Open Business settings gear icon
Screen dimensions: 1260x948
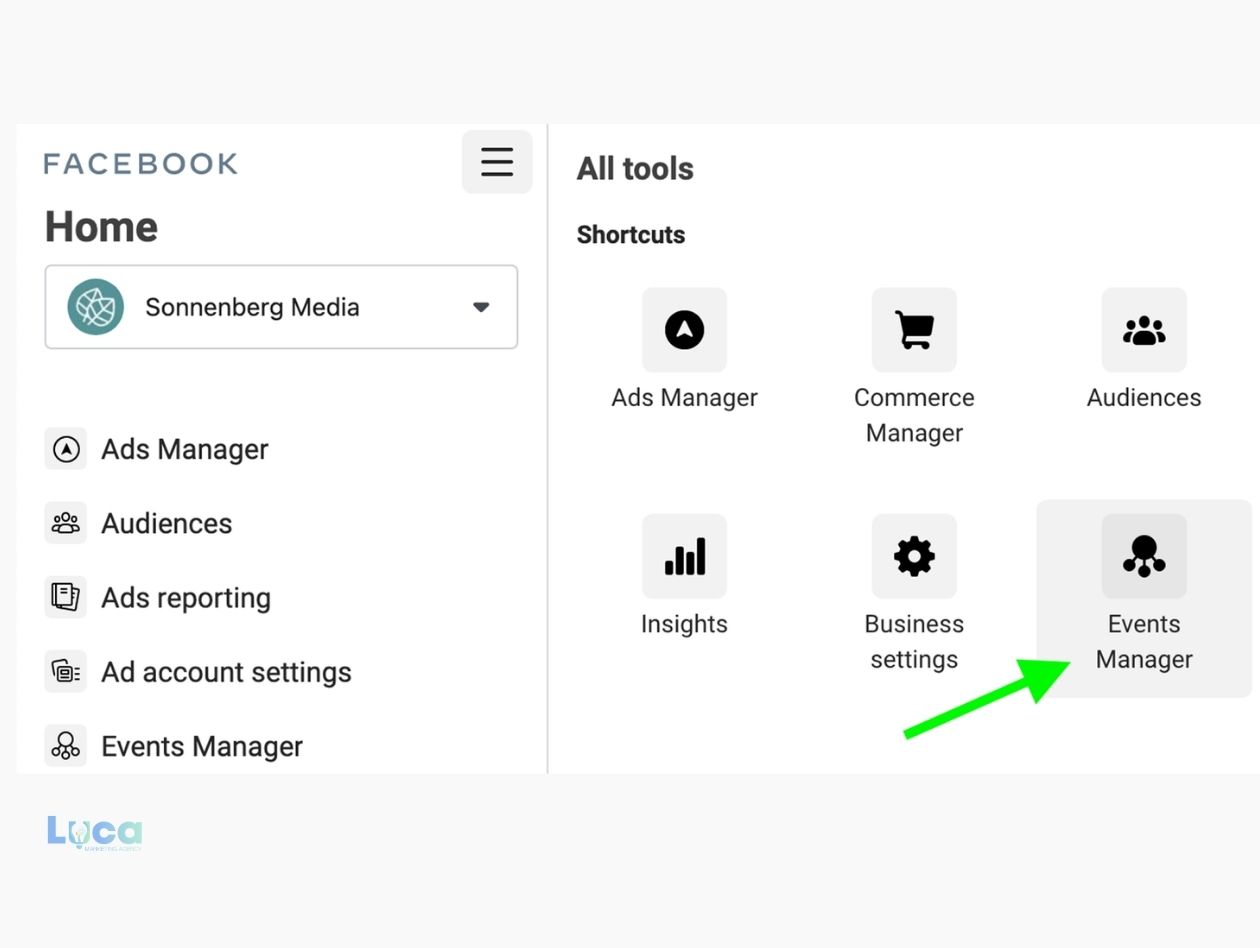click(x=914, y=556)
